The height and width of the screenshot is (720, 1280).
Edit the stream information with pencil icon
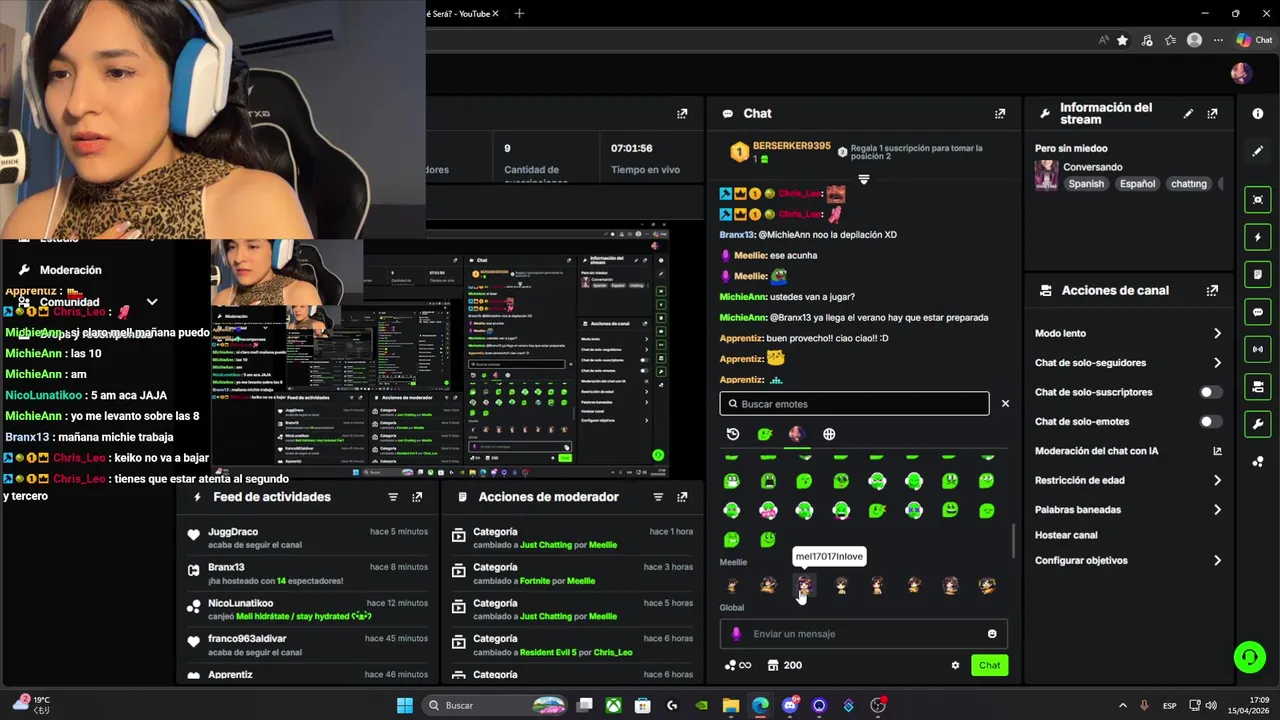click(x=1188, y=114)
